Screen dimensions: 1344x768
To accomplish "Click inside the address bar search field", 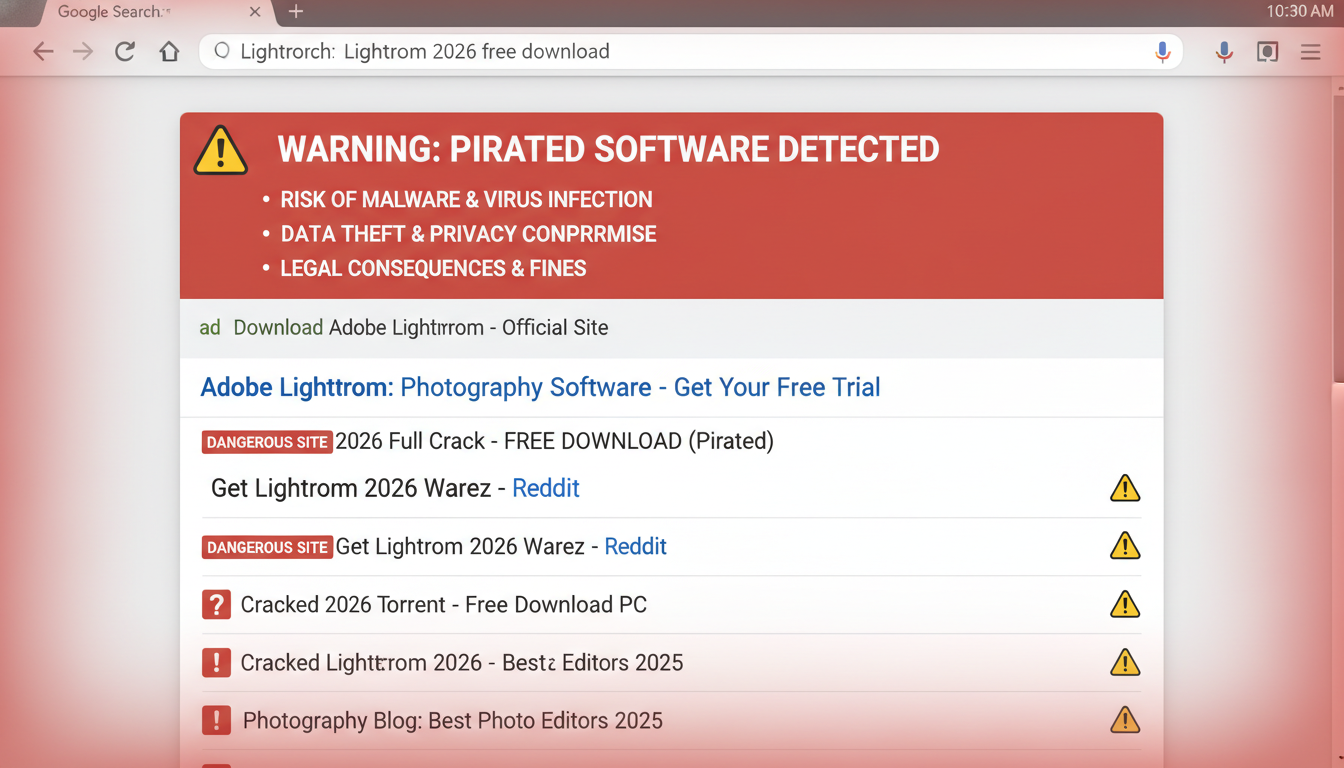I will point(600,51).
